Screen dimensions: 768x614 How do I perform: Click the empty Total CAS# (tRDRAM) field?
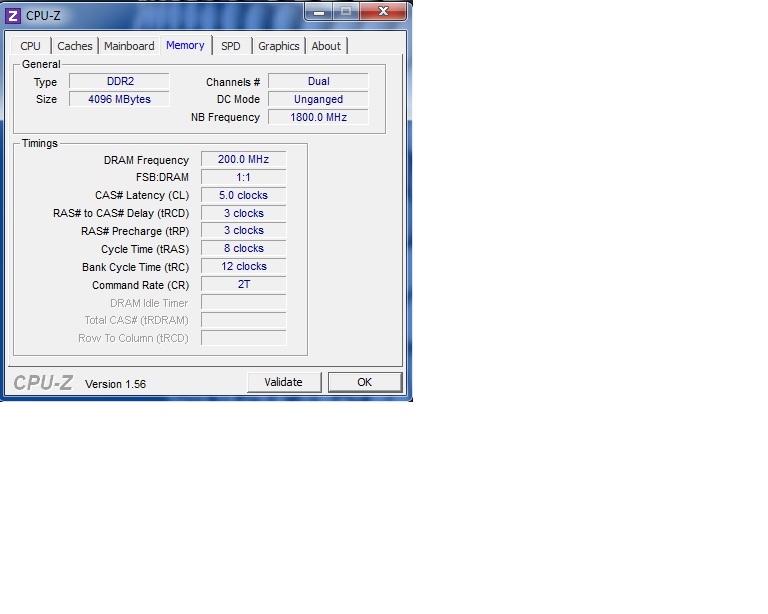(x=243, y=320)
